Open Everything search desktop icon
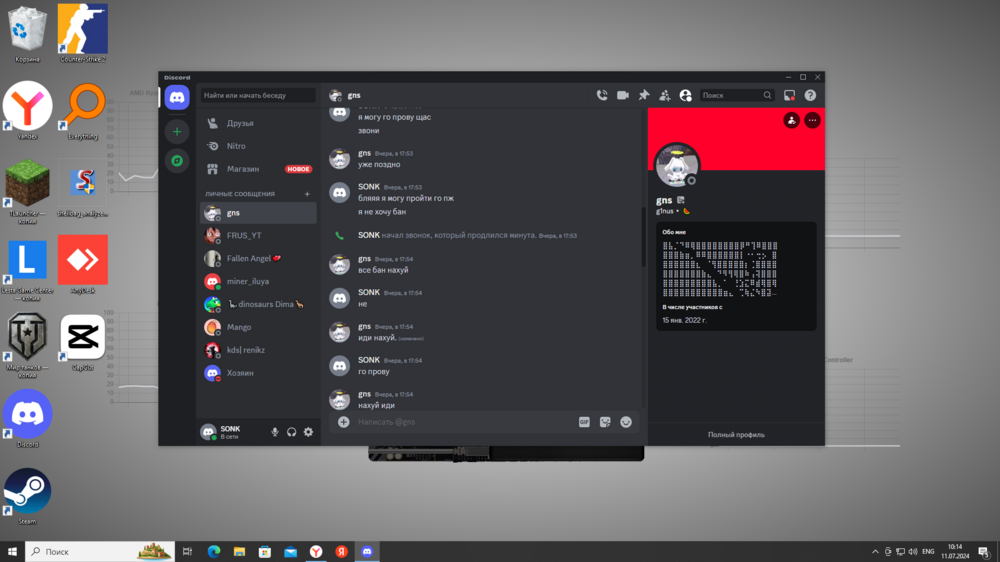The image size is (1000, 562). [82, 110]
